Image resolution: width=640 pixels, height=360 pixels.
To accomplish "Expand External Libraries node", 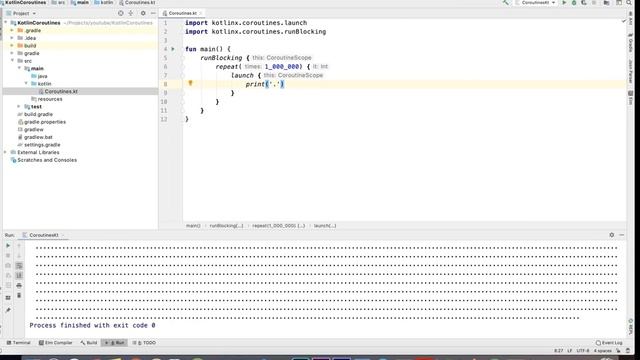I will [x=5, y=152].
